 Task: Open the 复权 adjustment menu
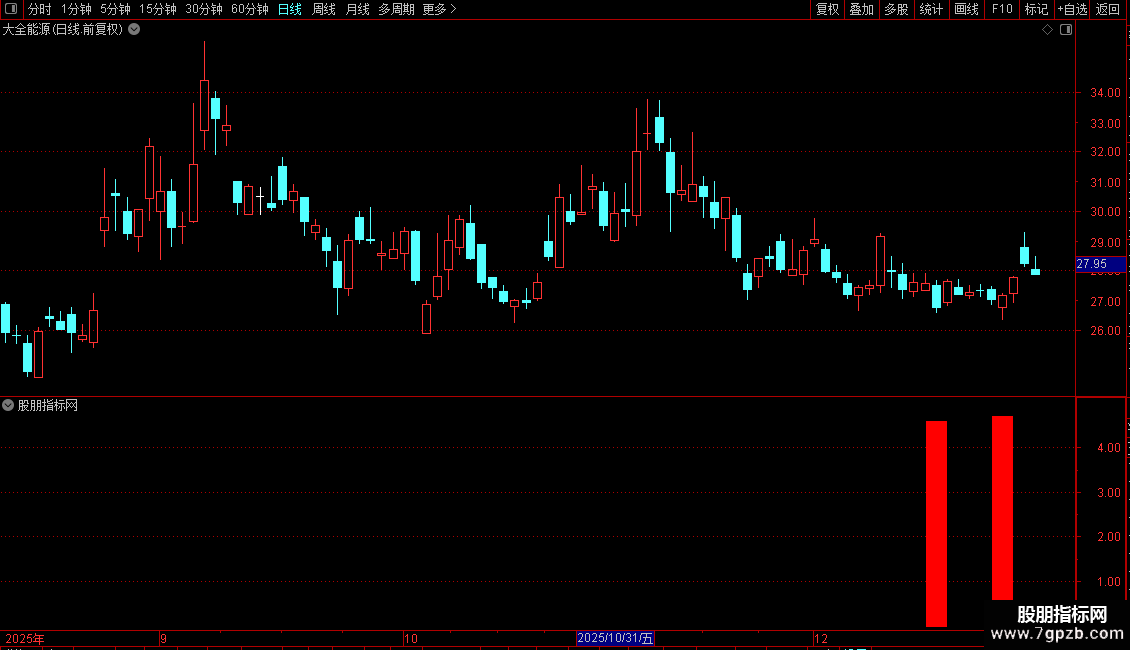tap(827, 9)
